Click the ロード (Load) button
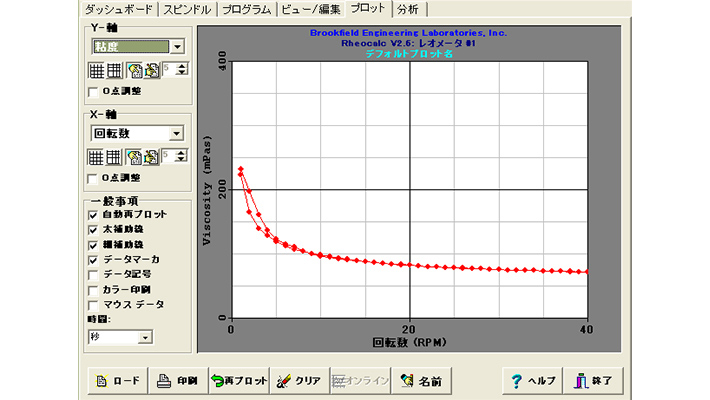The height and width of the screenshot is (400, 710). (x=117, y=380)
